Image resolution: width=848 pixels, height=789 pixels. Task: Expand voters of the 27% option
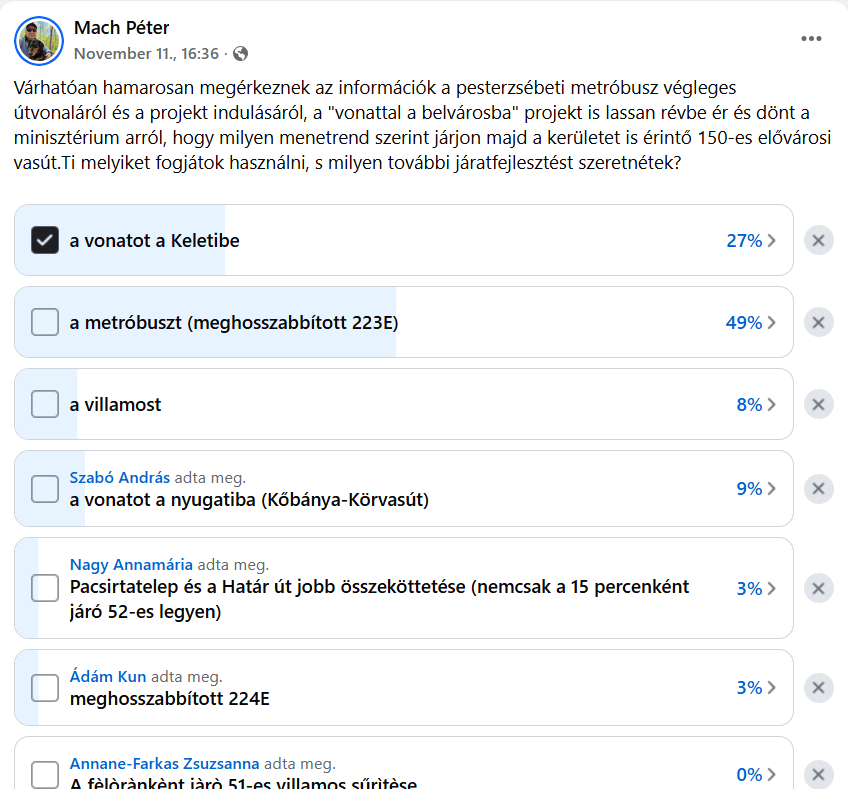(751, 240)
